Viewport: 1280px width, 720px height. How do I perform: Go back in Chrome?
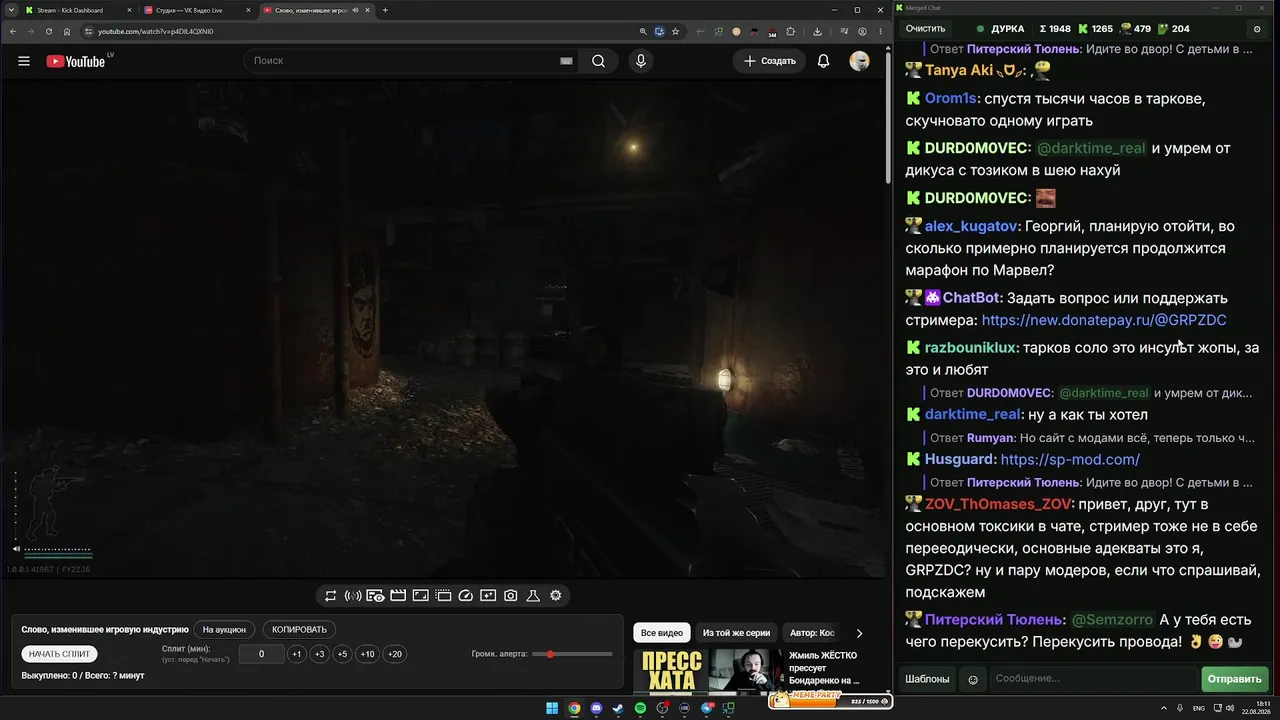tap(13, 31)
